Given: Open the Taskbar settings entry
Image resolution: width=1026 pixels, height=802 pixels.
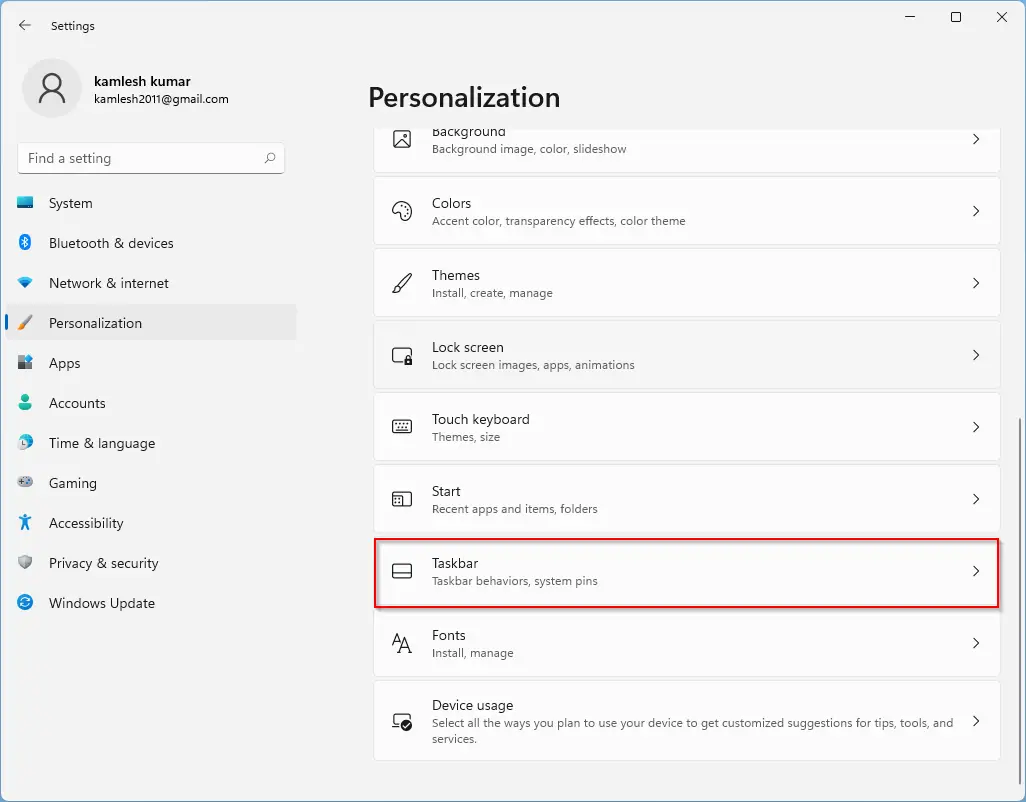Looking at the screenshot, I should [x=686, y=572].
